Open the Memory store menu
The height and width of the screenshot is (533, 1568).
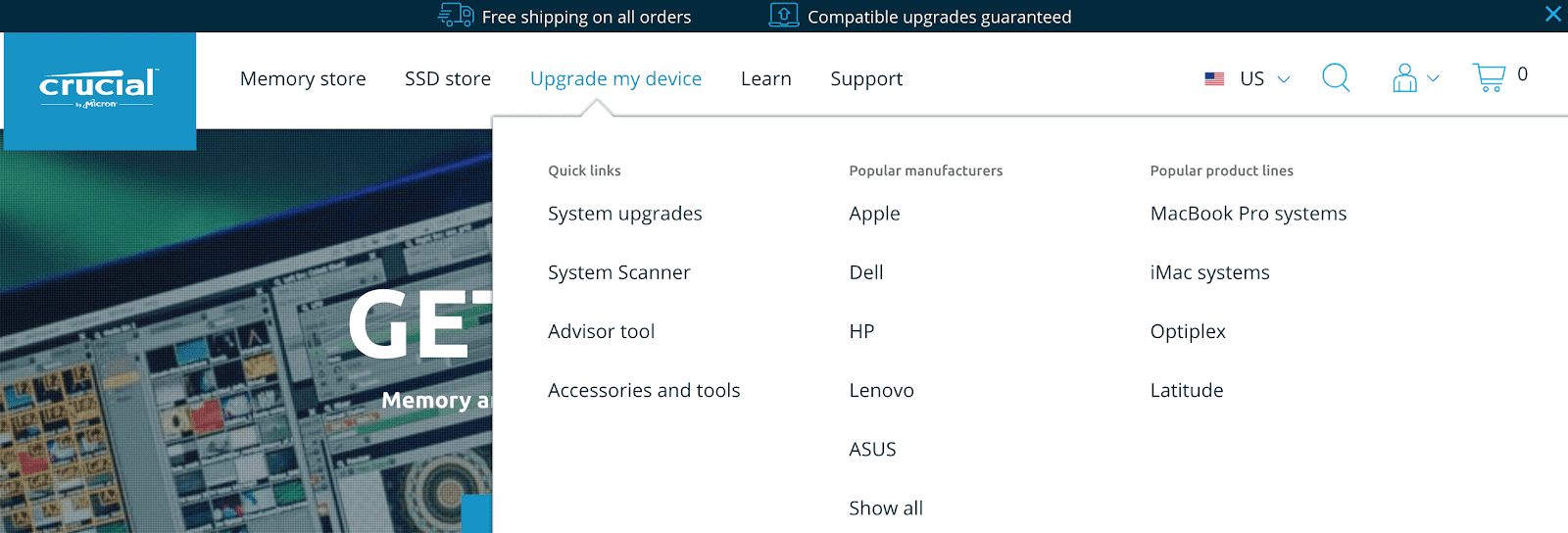point(303,78)
